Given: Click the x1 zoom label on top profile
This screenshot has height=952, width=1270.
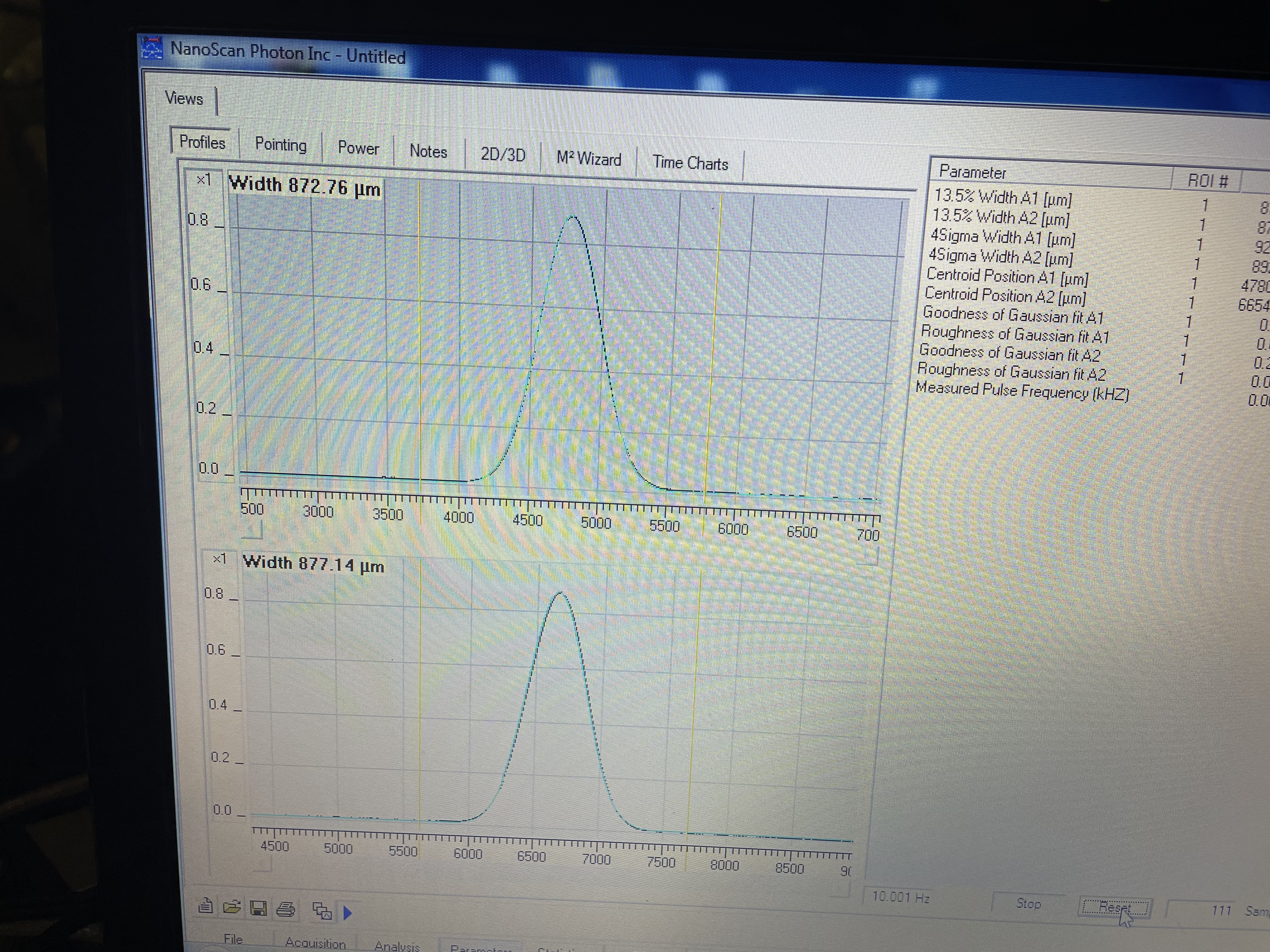Looking at the screenshot, I should (204, 180).
